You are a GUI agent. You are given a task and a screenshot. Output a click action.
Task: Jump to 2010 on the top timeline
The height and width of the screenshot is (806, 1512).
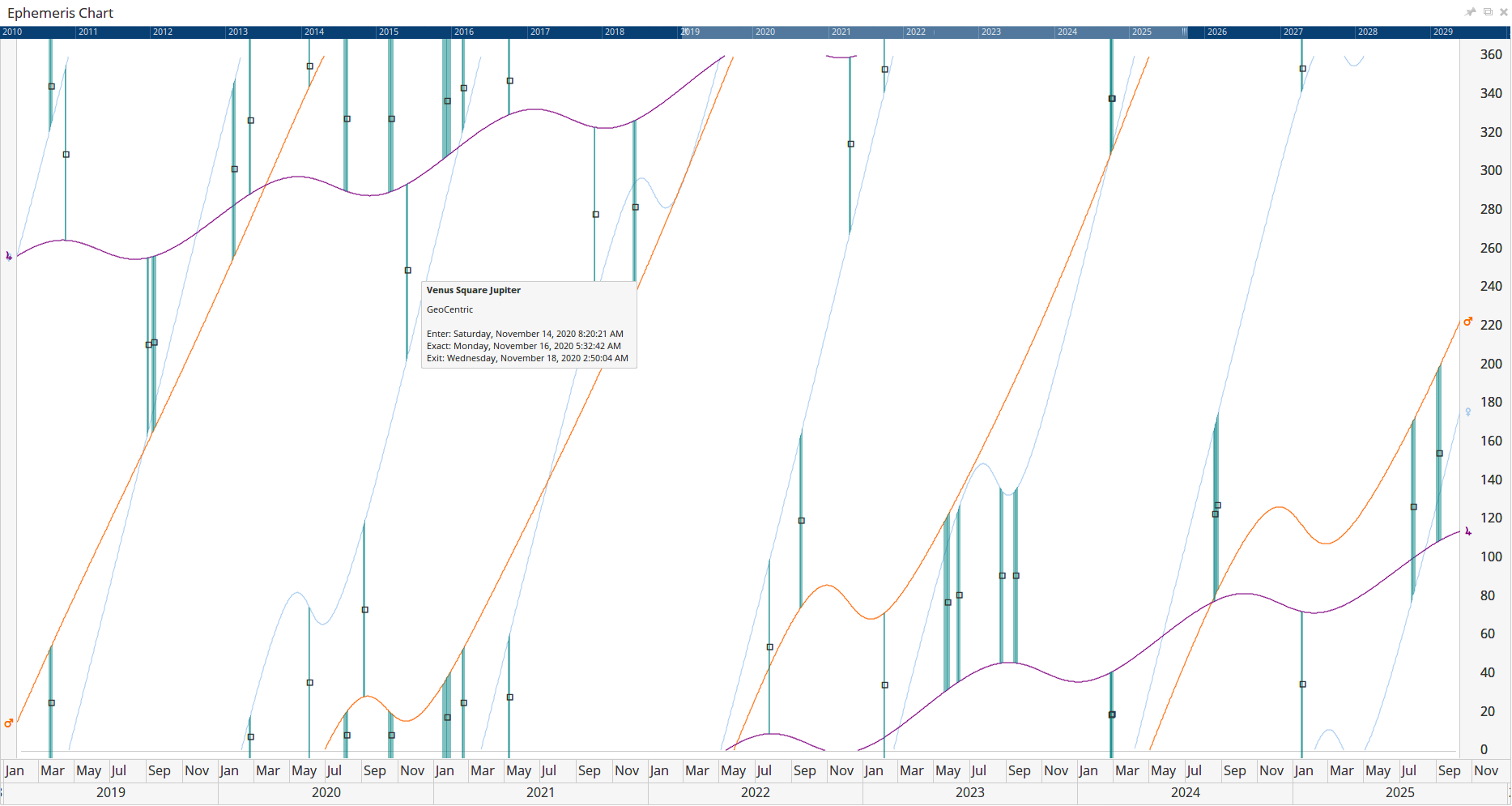[12, 32]
